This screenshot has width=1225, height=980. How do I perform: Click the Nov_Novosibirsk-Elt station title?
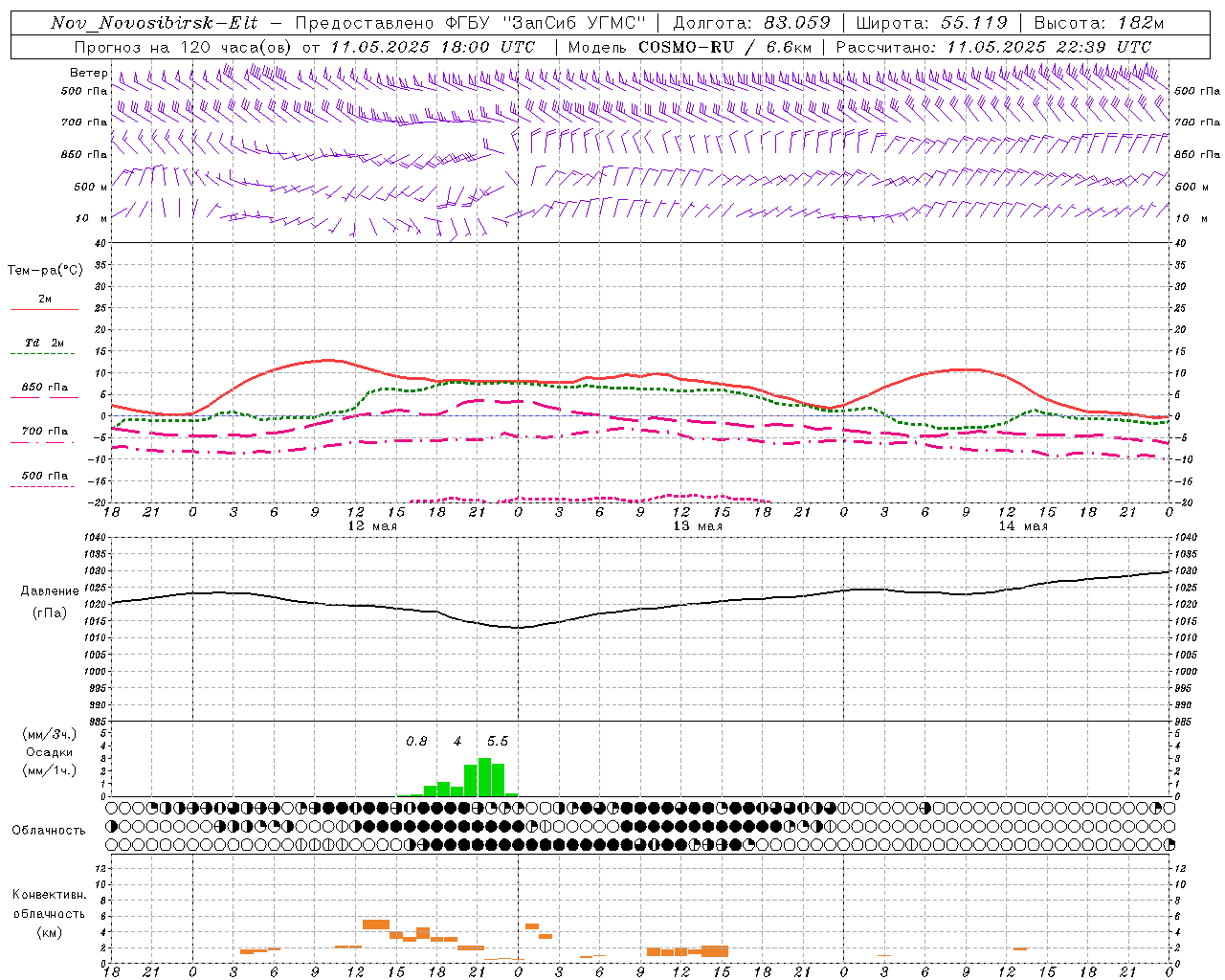coord(154,23)
